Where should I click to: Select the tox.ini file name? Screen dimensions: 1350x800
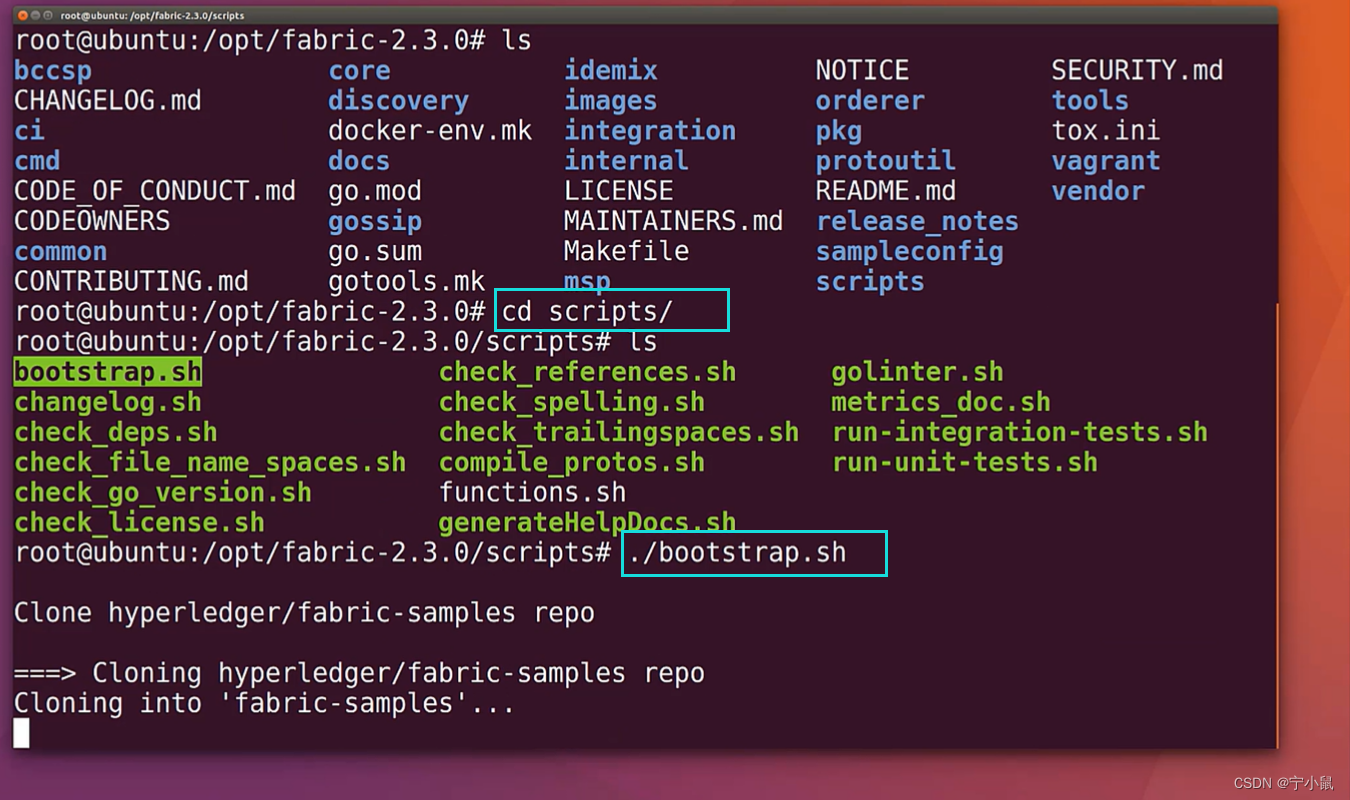point(1106,131)
